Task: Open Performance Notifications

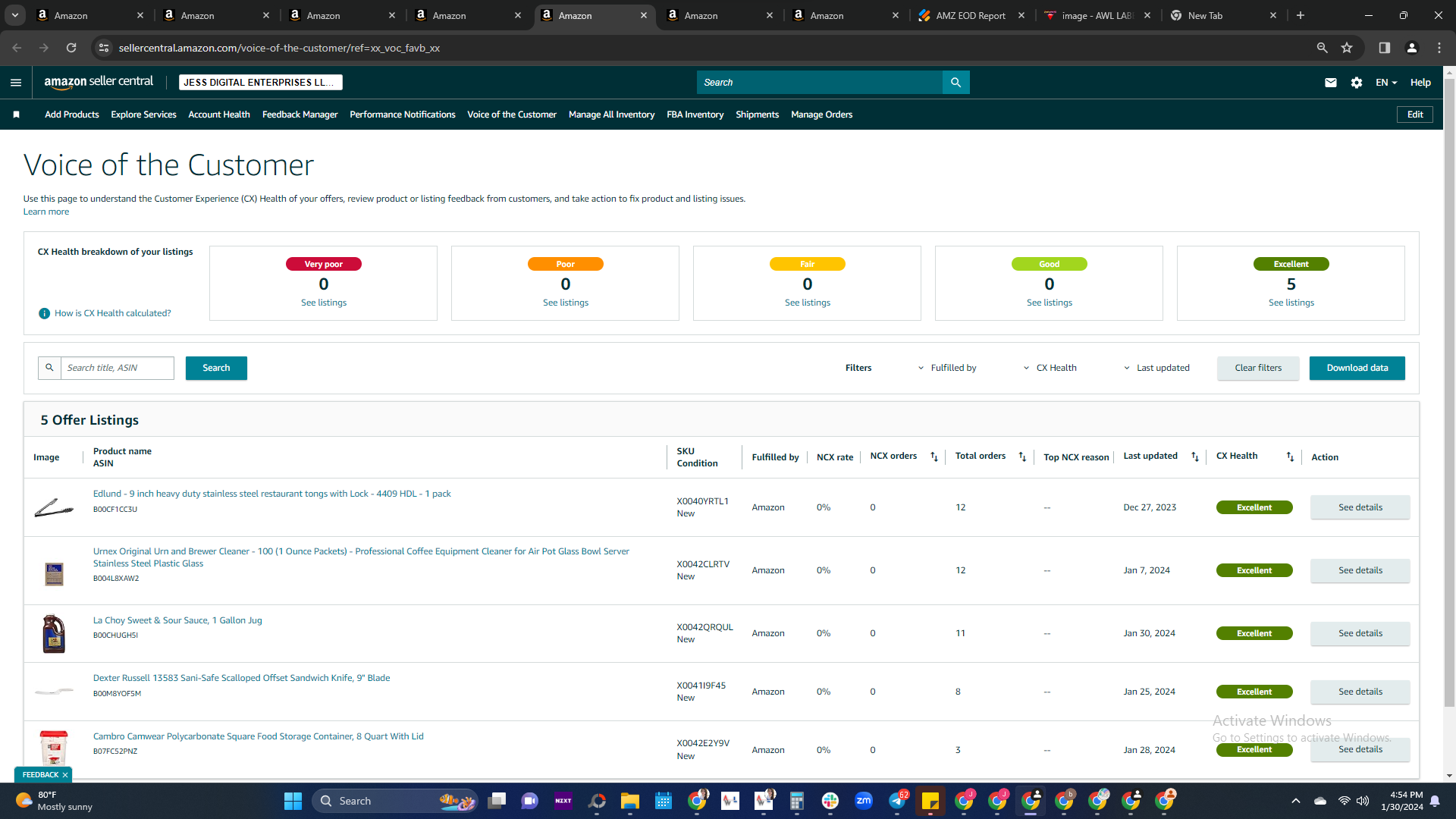Action: click(x=403, y=115)
